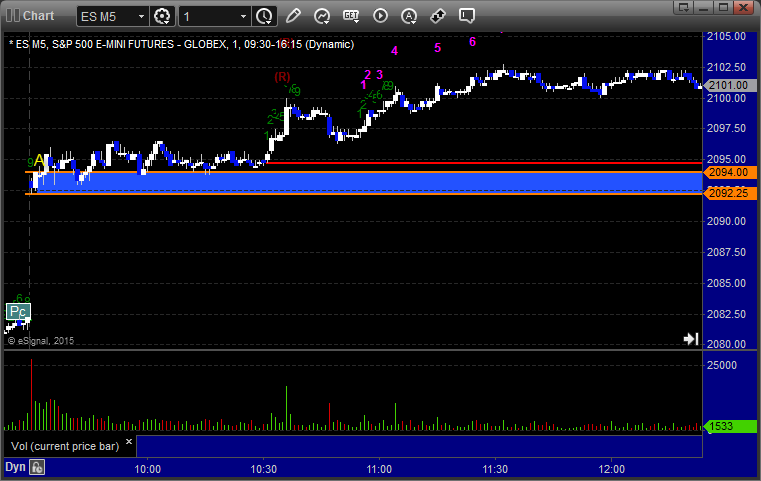
Task: Expand the ES M5 symbol dropdown
Action: coord(141,17)
